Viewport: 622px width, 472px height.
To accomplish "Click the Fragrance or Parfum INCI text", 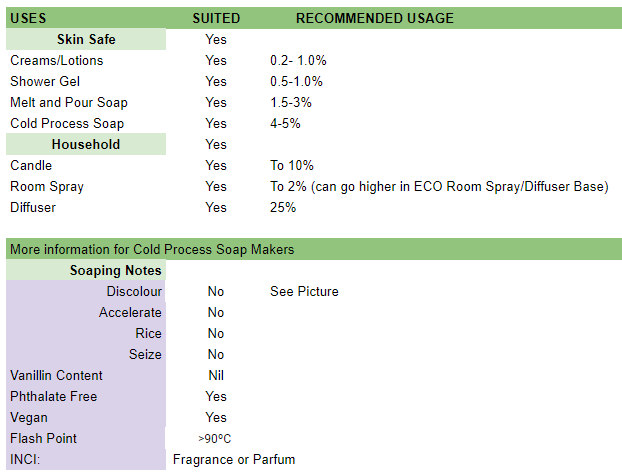I will coord(234,460).
